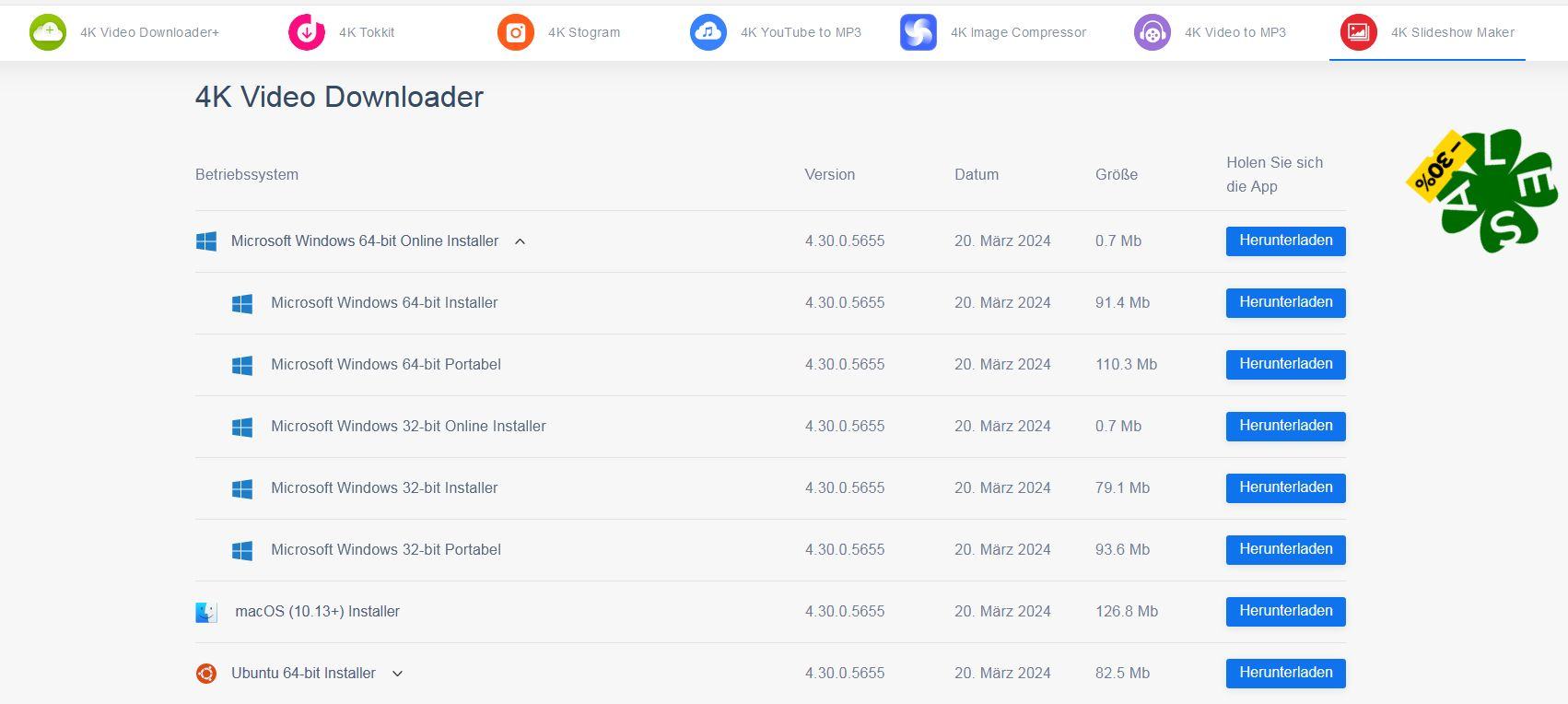Click the 126.8 Mb size value
The image size is (1568, 704).
1127,612
